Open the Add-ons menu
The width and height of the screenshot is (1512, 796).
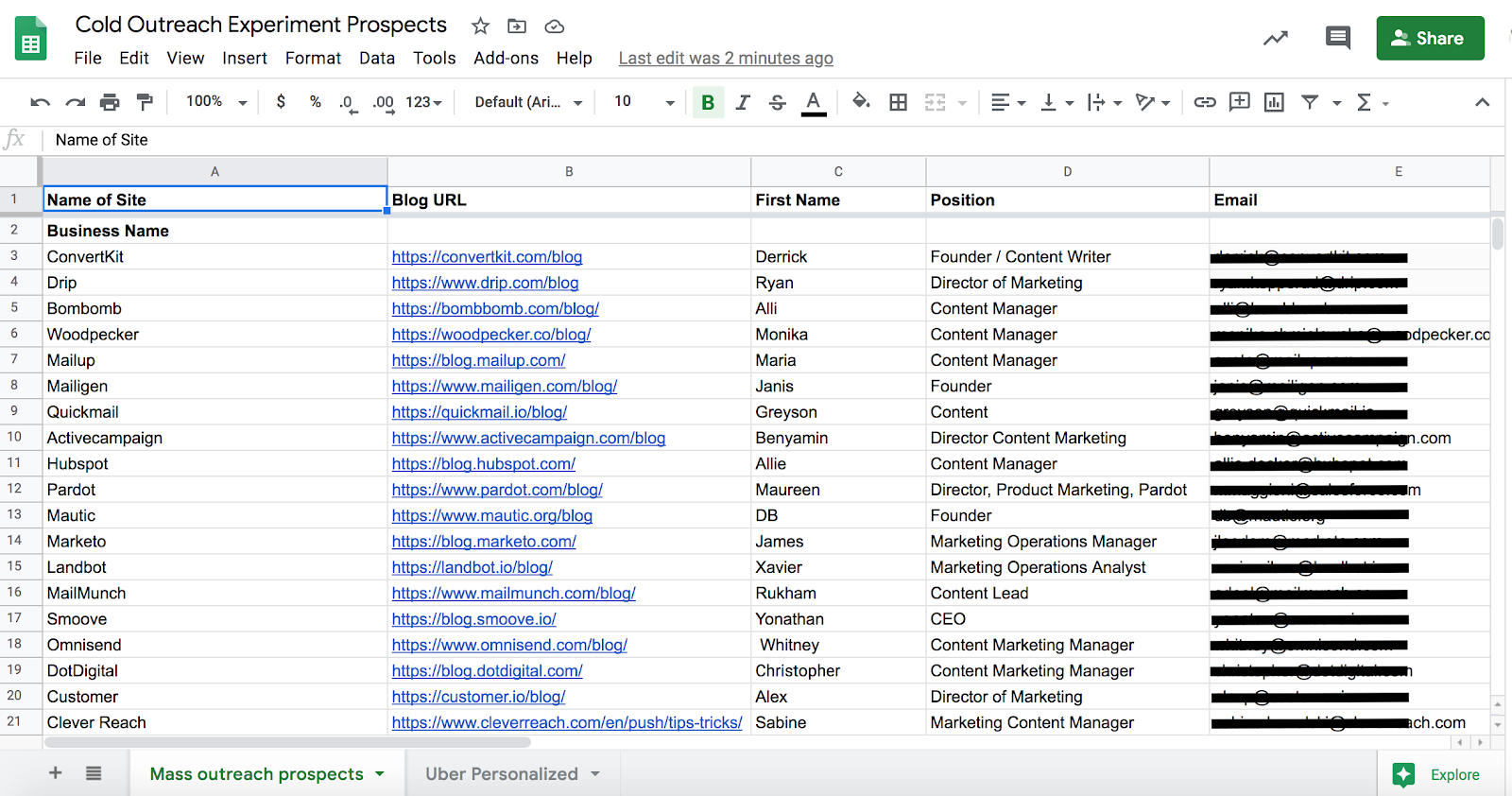pyautogui.click(x=506, y=58)
